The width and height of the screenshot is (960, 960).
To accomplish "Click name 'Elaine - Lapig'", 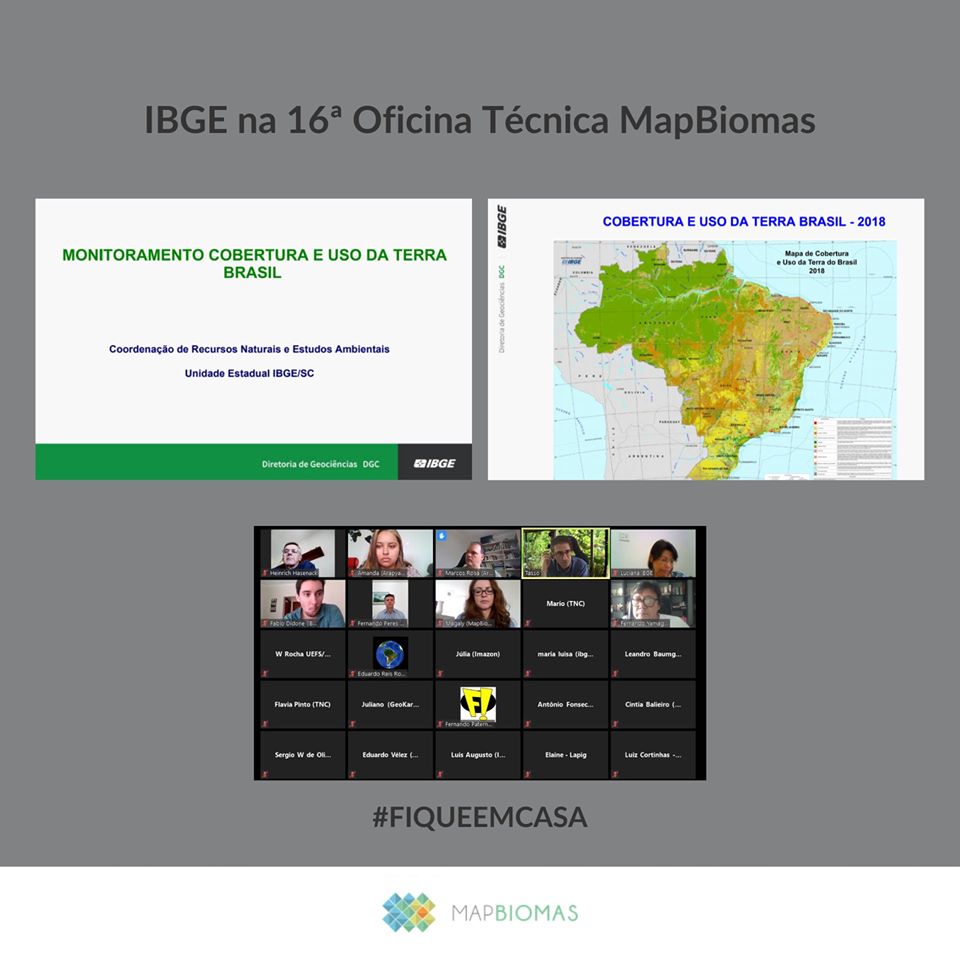I will coord(566,755).
